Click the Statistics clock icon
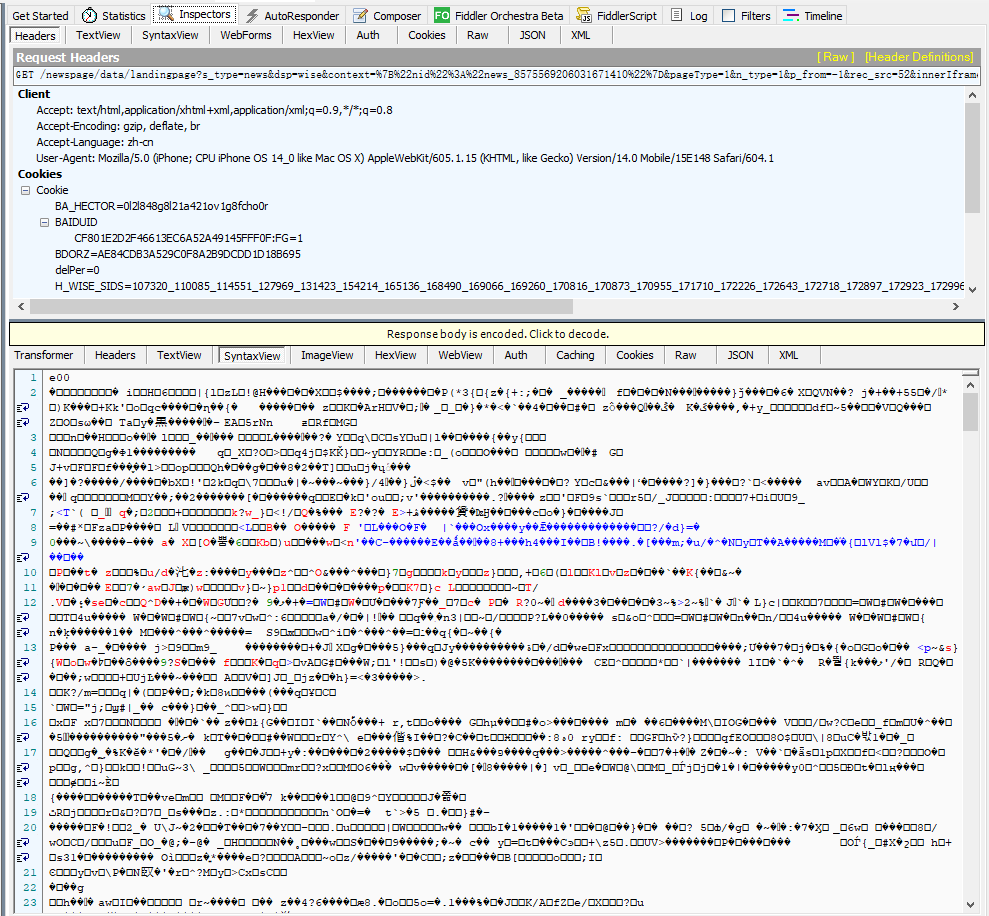The height and width of the screenshot is (916, 989). tap(90, 15)
